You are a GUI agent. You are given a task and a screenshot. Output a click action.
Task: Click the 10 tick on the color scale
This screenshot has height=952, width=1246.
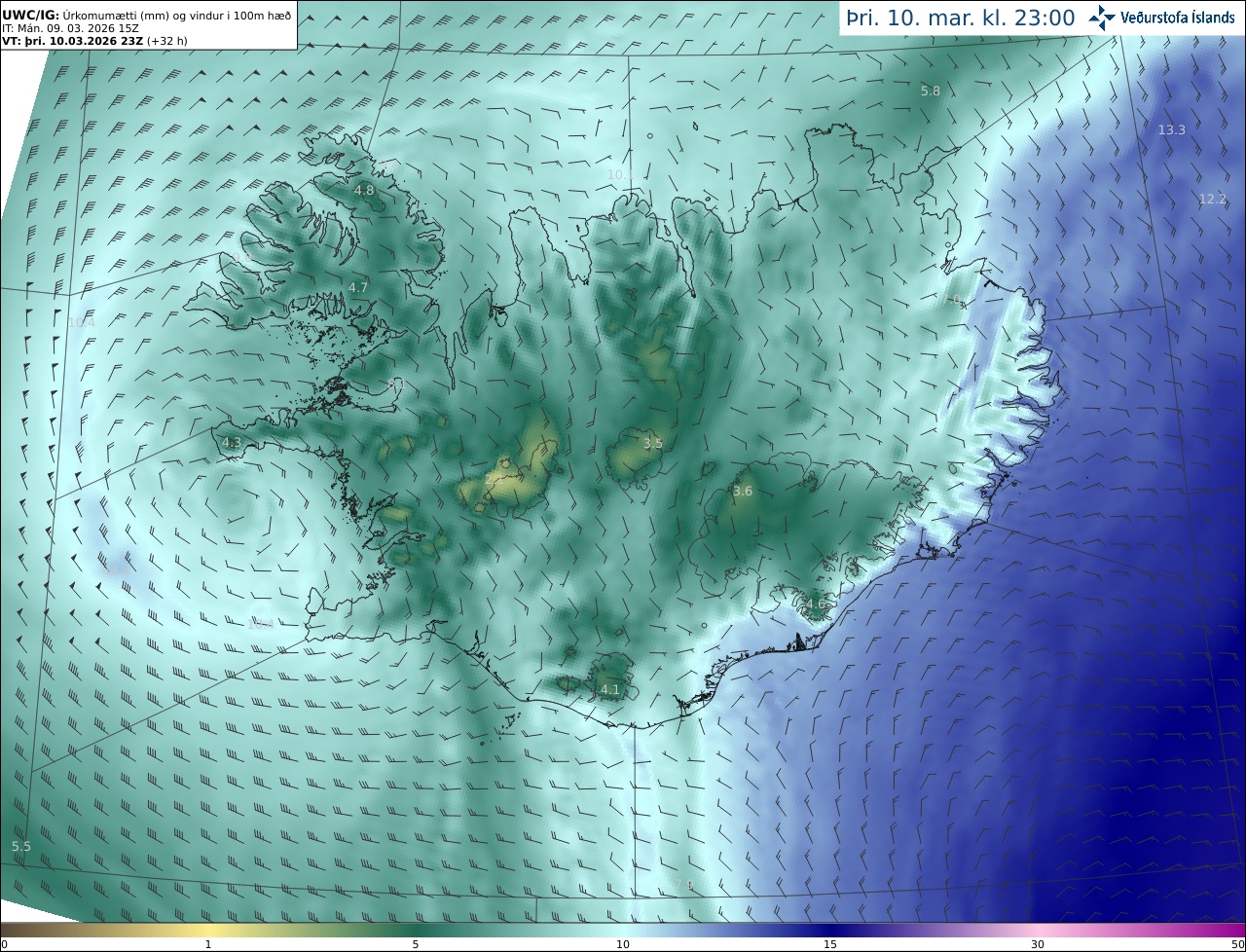click(x=623, y=944)
